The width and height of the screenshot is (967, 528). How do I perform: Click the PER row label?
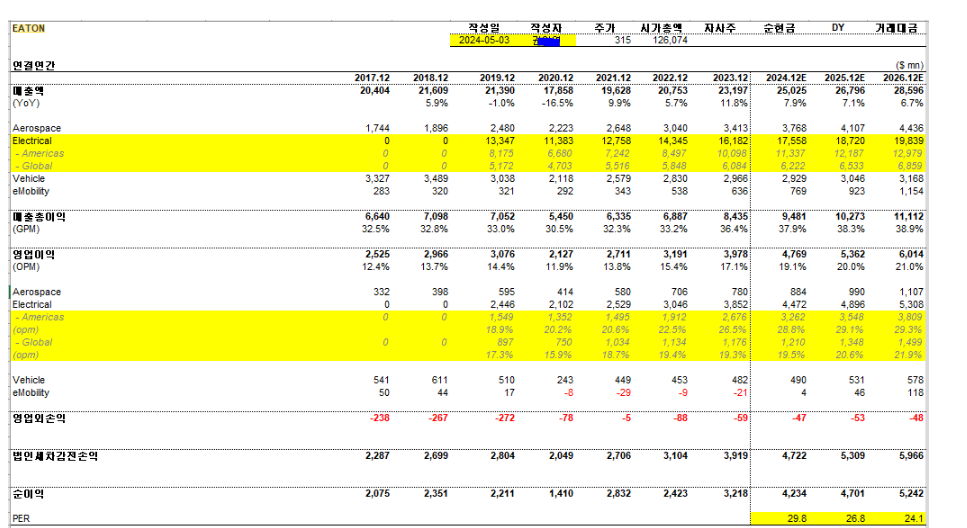(x=21, y=519)
